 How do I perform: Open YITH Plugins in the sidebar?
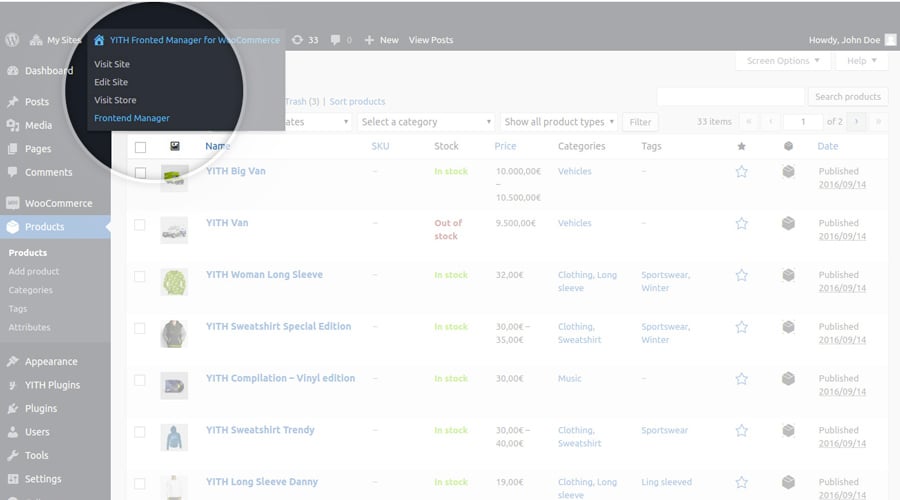click(43, 385)
